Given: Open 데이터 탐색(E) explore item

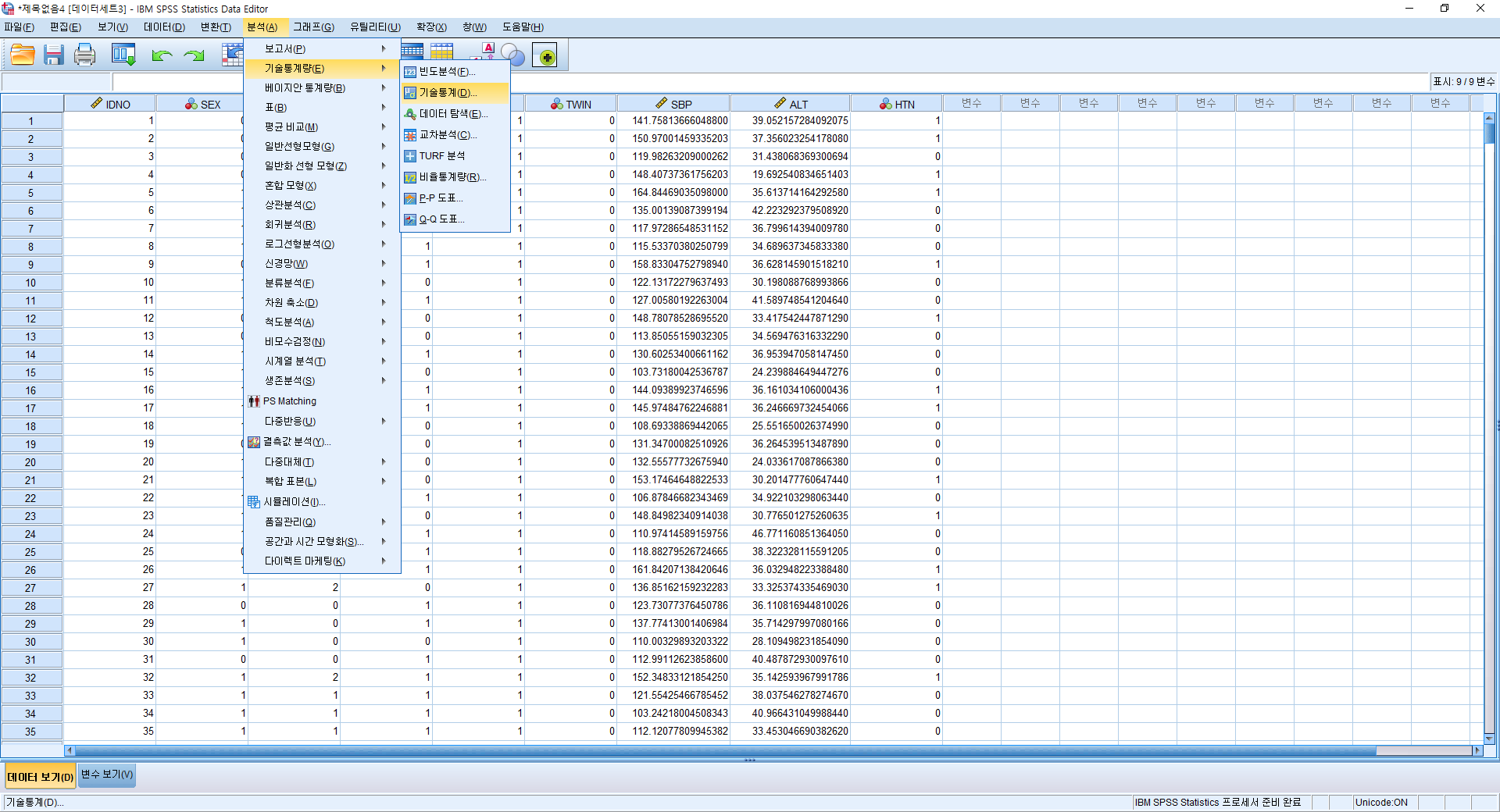Looking at the screenshot, I should click(455, 113).
